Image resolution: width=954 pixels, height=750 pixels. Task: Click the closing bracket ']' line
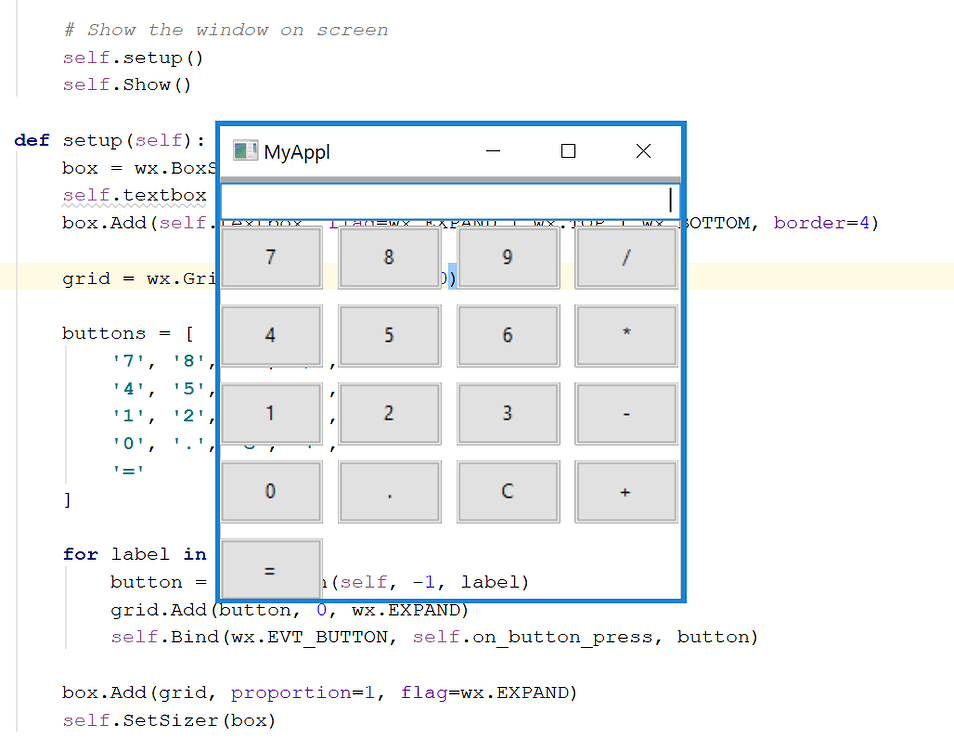pos(68,500)
